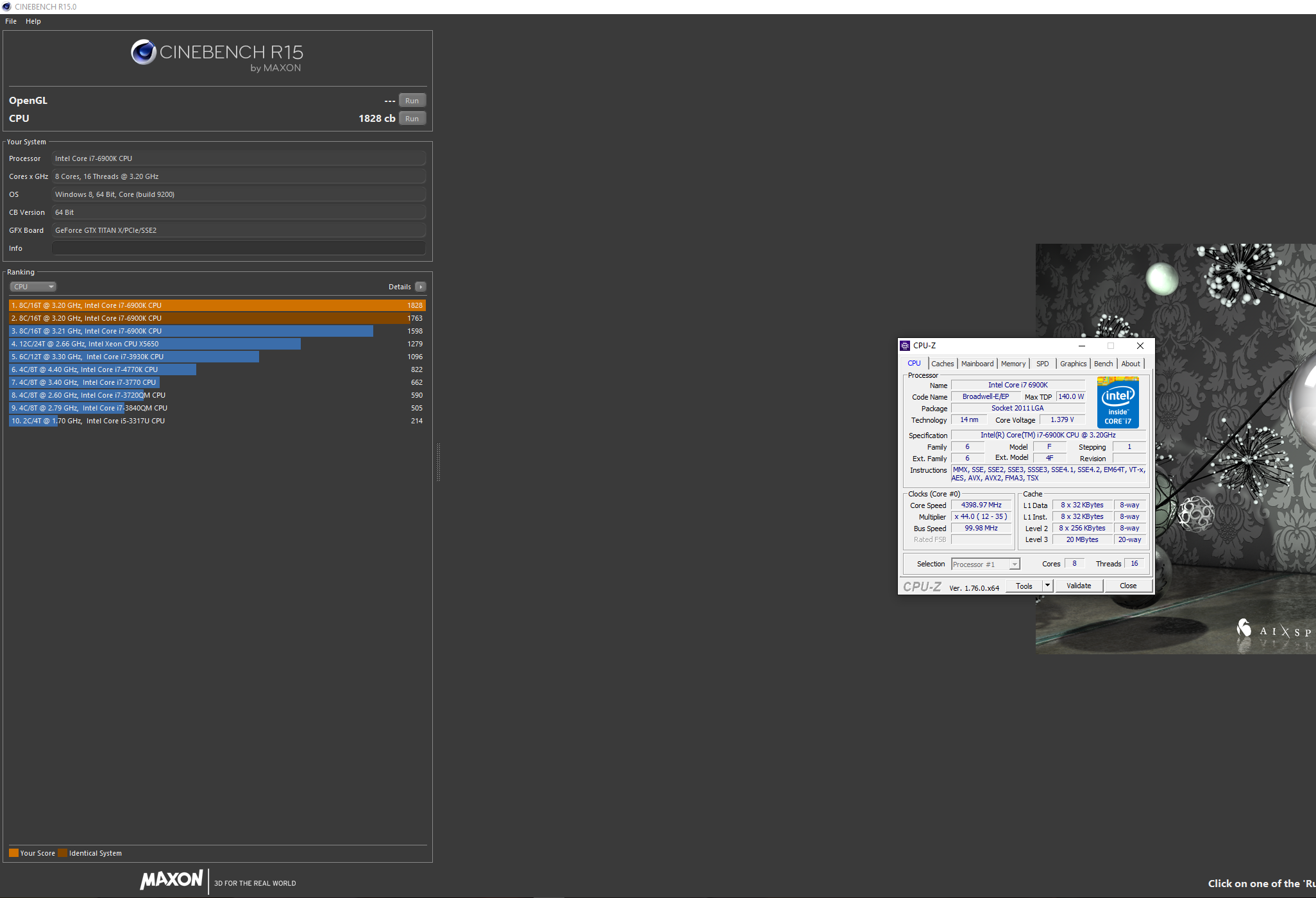This screenshot has height=898, width=1316.
Task: Switch to the Caches tab in CPU-Z
Action: click(x=942, y=364)
